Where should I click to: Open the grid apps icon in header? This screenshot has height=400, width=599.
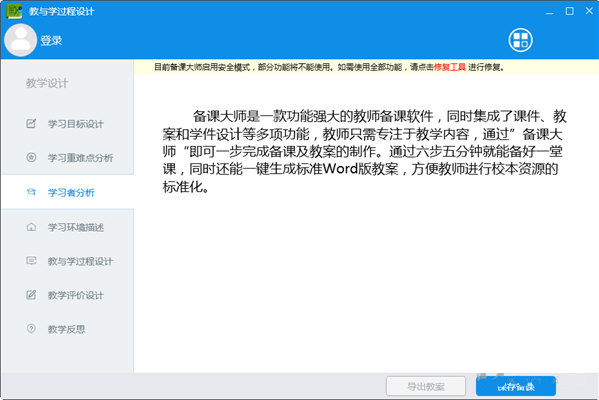point(520,40)
